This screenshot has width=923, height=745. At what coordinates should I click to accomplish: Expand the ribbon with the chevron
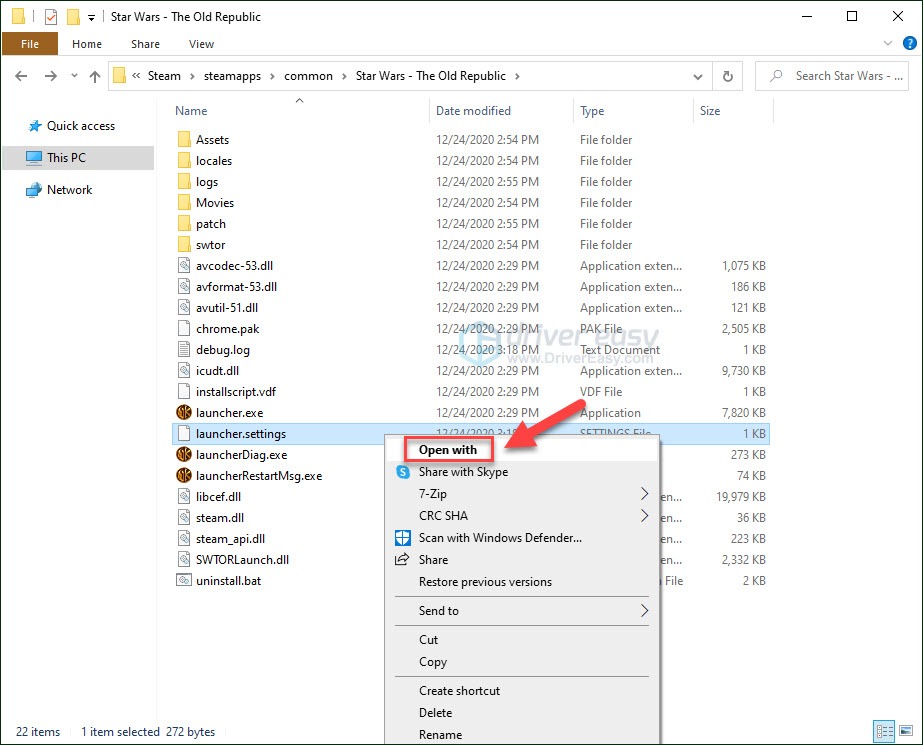pos(888,43)
